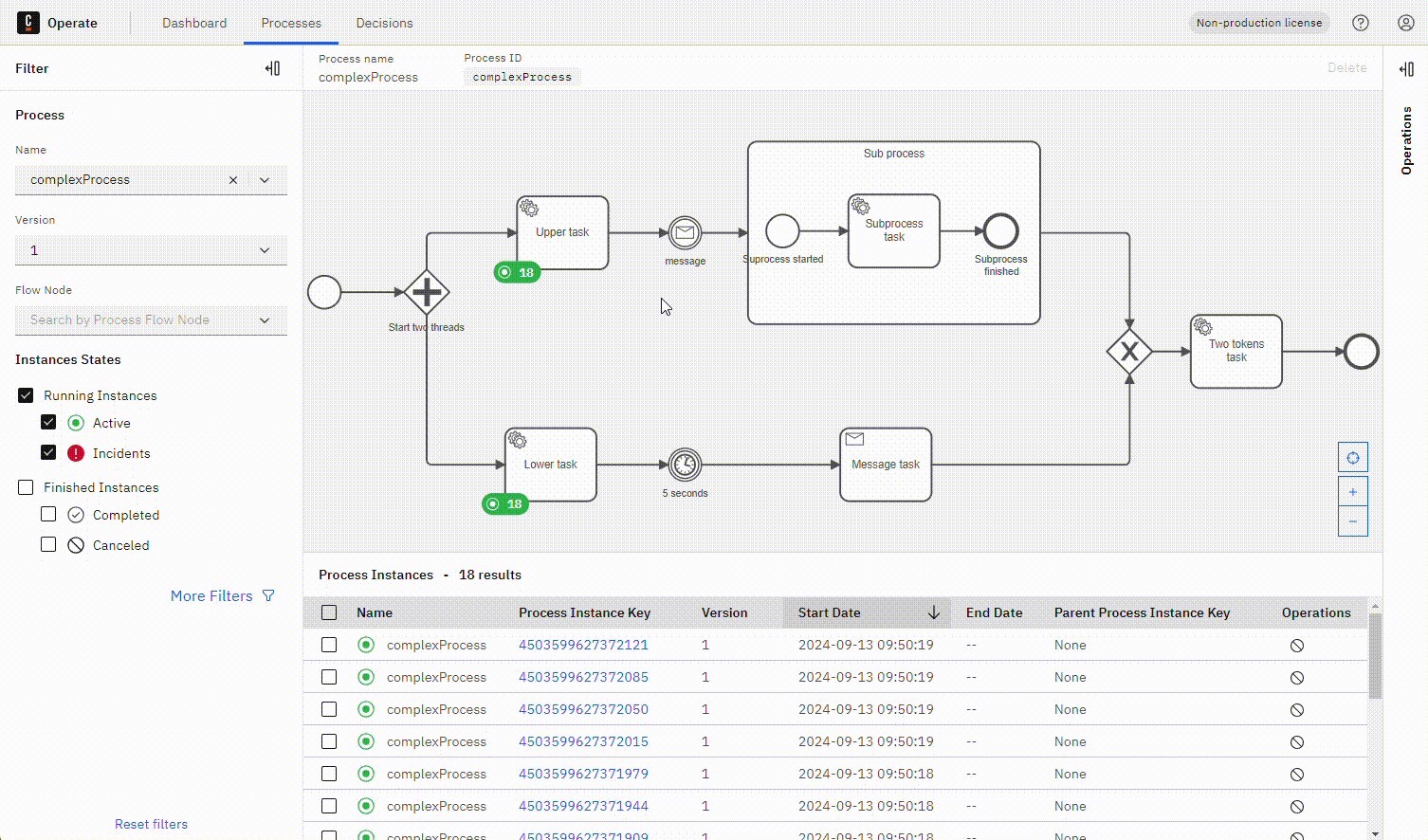Go to the Decisions tab
Image resolution: width=1428 pixels, height=840 pixels.
[384, 23]
